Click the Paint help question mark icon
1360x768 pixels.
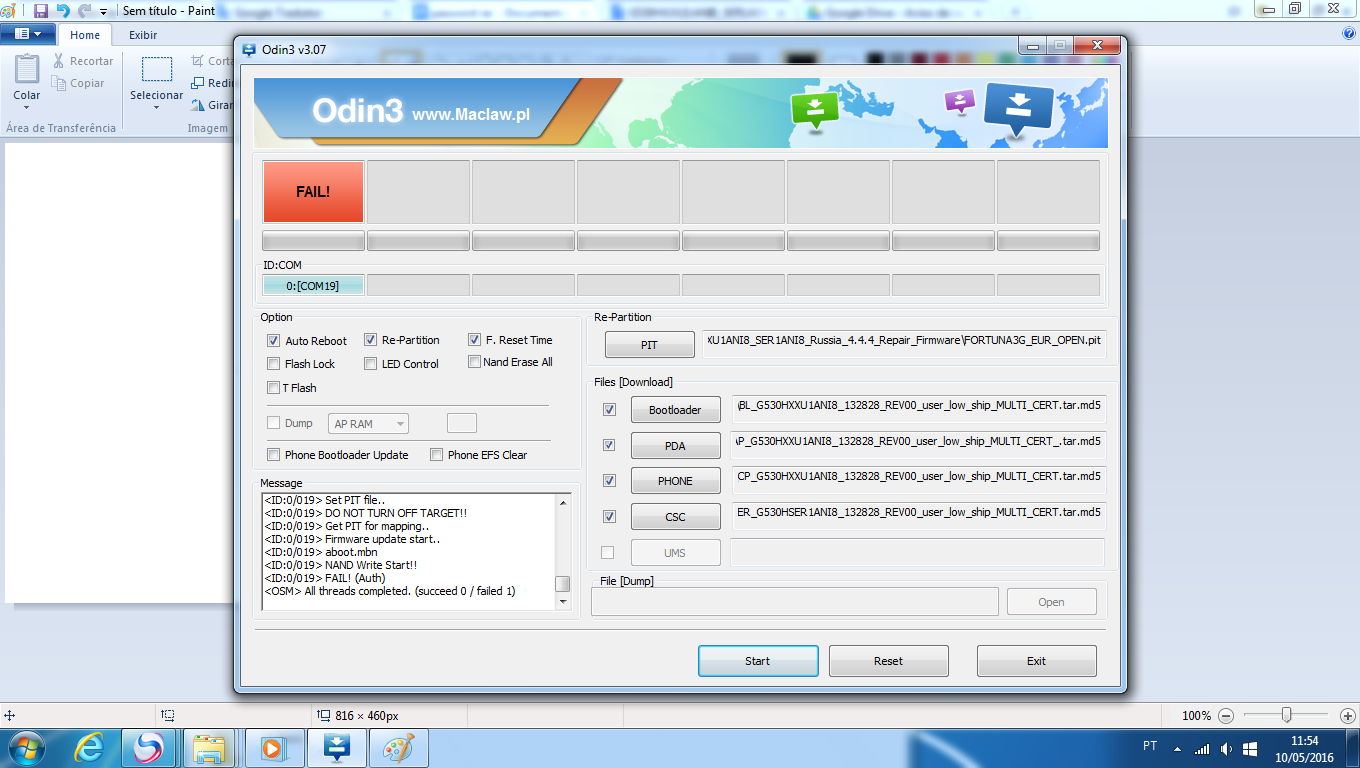pyautogui.click(x=1349, y=33)
